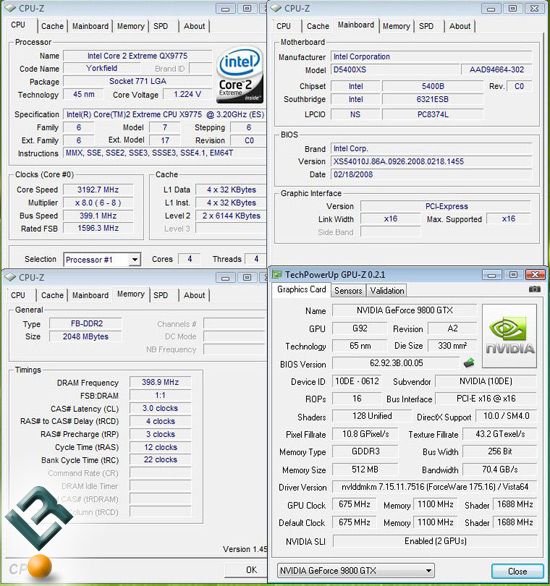Minimize the GPU-Z window

pos(492,275)
